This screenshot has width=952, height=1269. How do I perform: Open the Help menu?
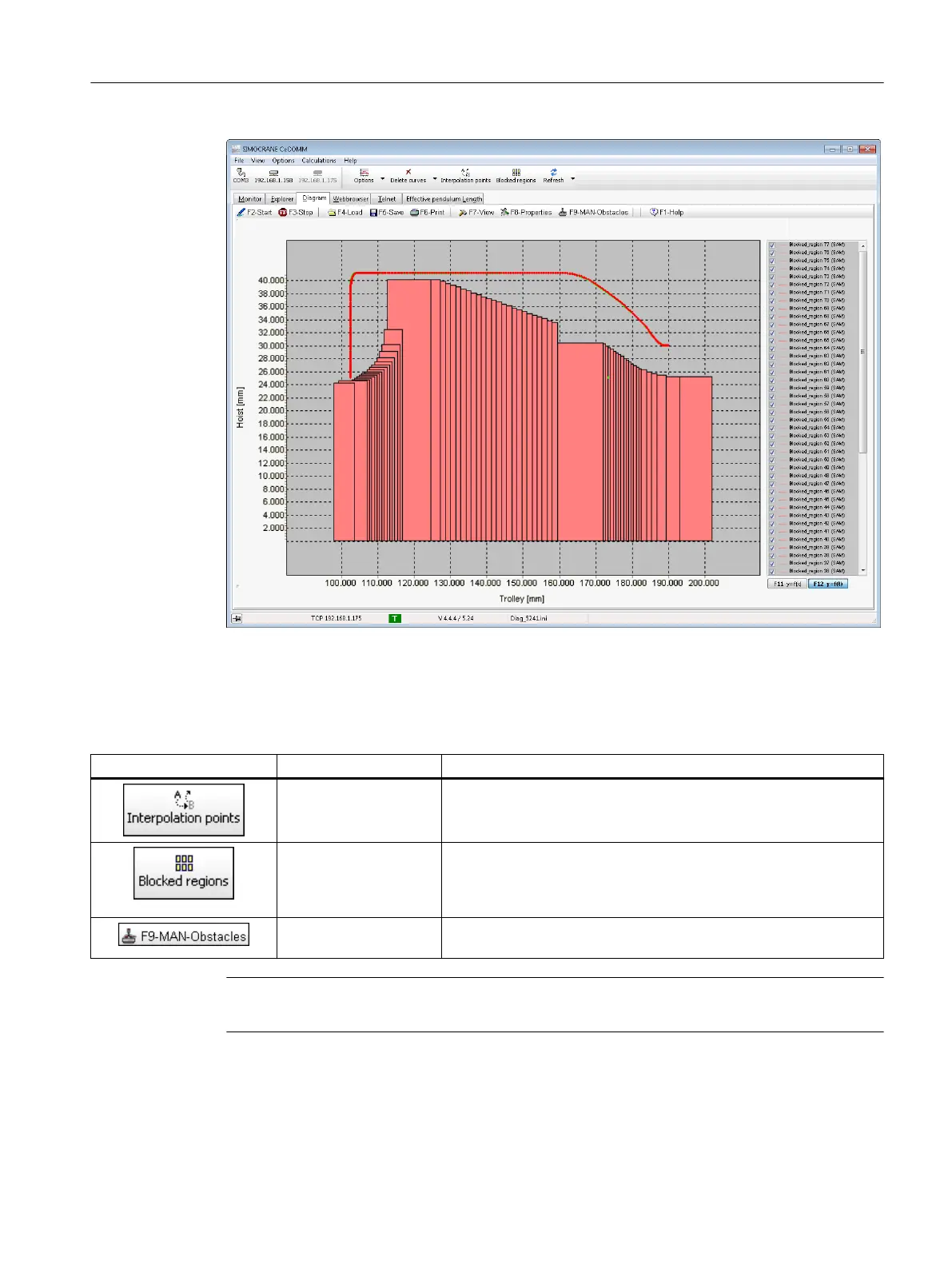350,161
